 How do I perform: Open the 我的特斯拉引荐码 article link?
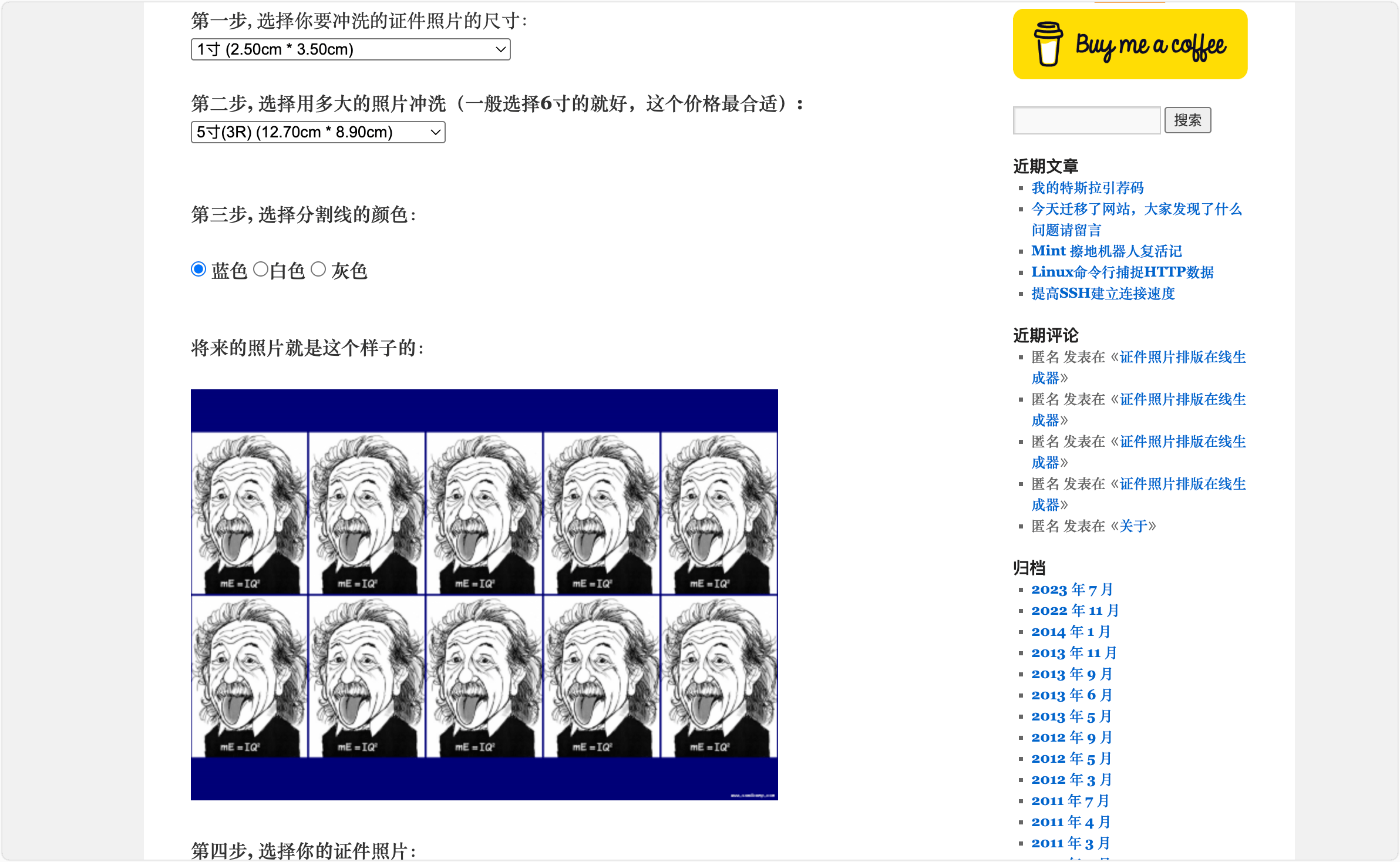point(1087,188)
